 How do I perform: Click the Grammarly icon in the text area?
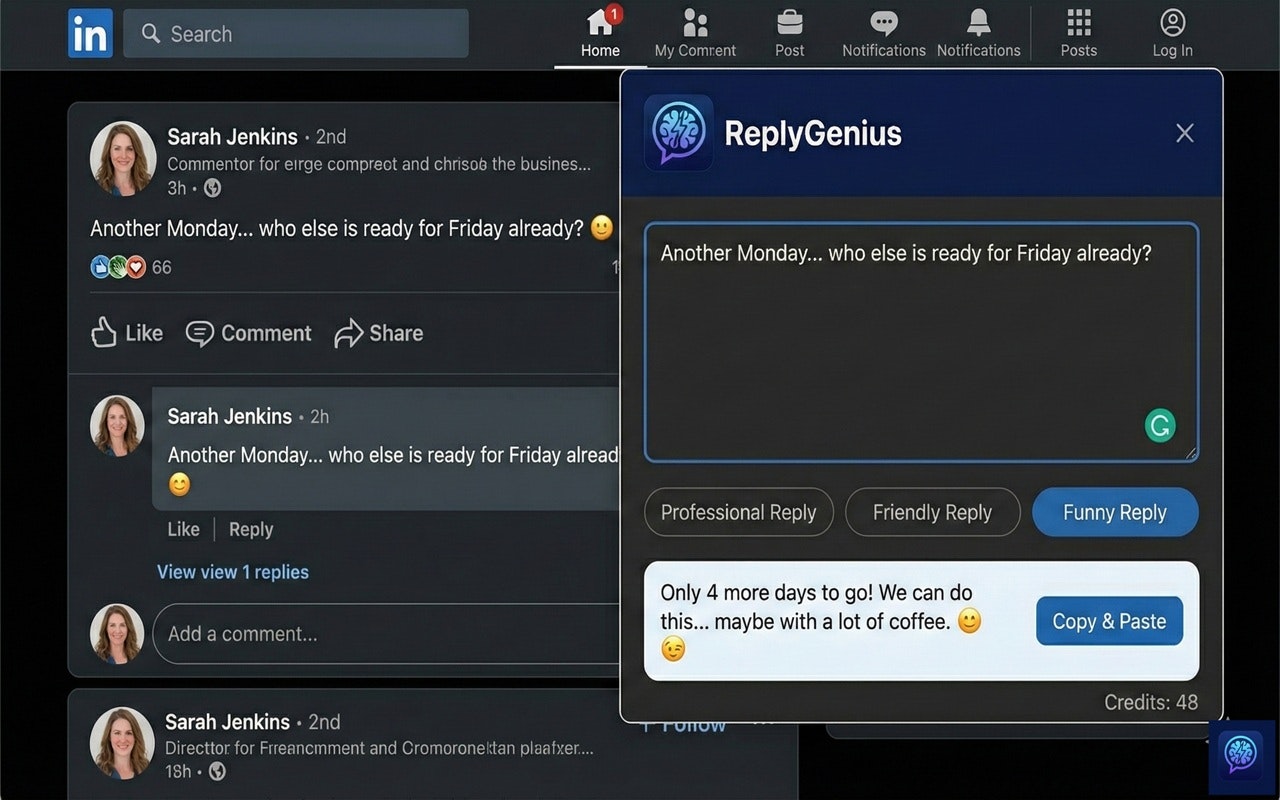(x=1160, y=425)
